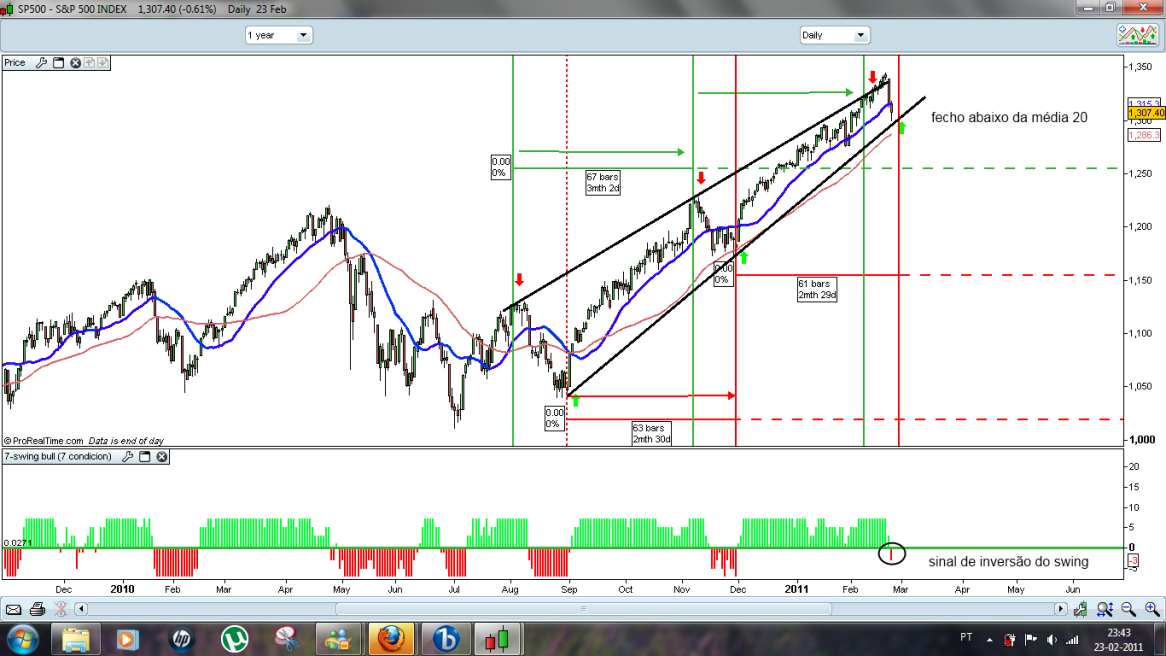Click the 1,307.40 current price tag
The height and width of the screenshot is (656, 1166).
(1146, 113)
